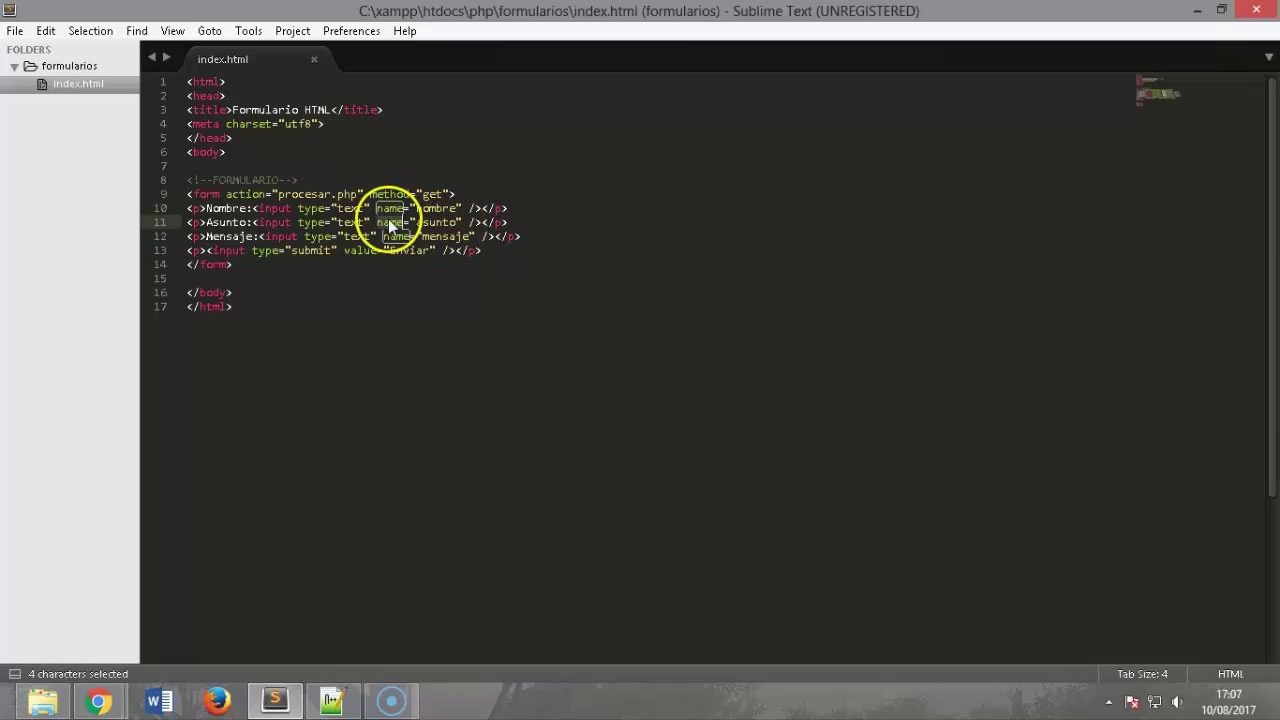Close the index.html tab
Image resolution: width=1280 pixels, height=720 pixels.
point(314,59)
